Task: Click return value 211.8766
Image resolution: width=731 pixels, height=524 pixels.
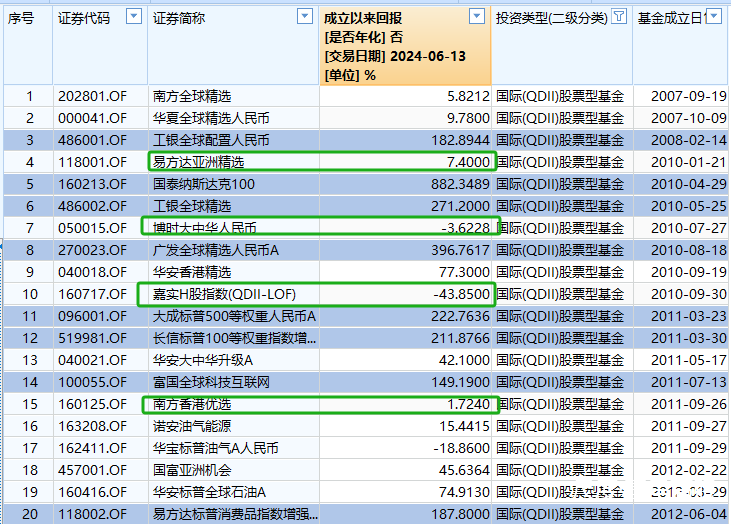Action: click(x=460, y=338)
